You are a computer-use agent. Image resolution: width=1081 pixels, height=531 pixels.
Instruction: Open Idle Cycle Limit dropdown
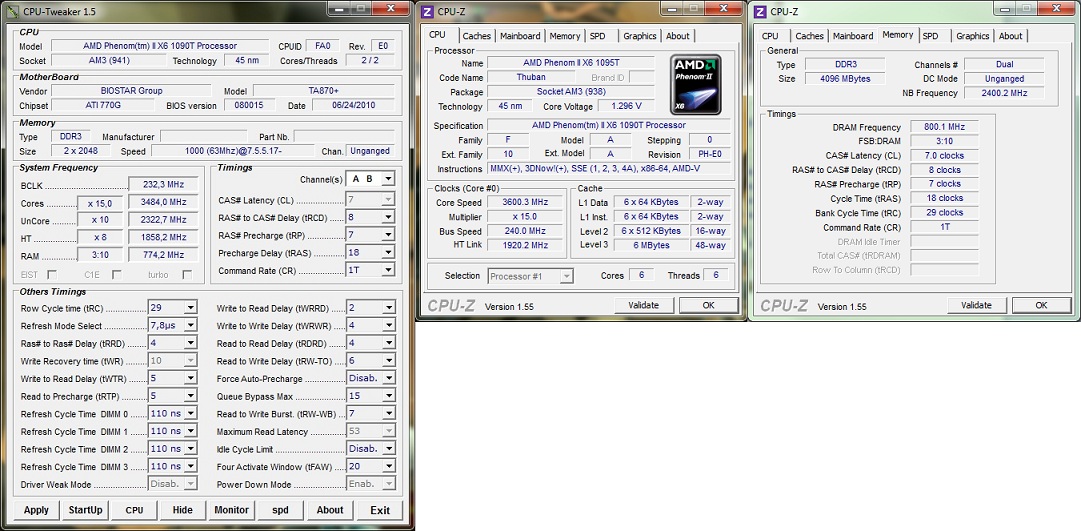click(x=389, y=449)
